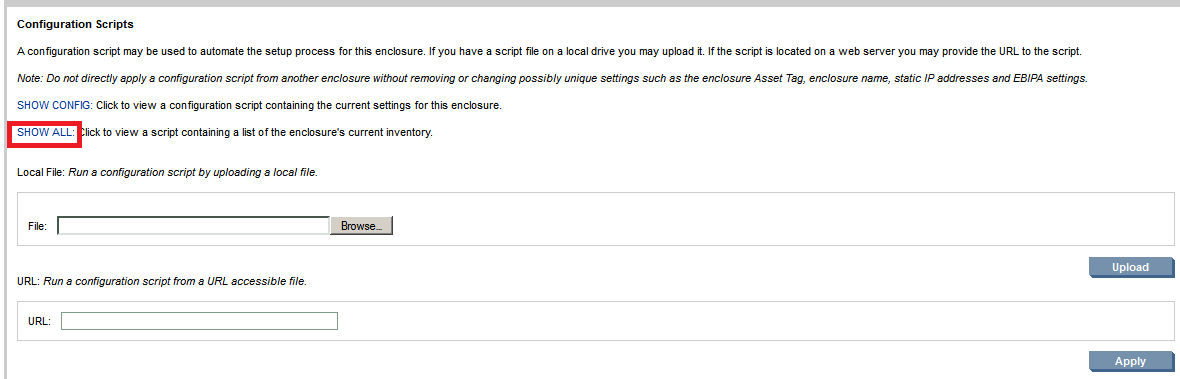Click the intro paragraph about configuration scripts
Viewport: 1180px width, 379px height.
pos(549,51)
